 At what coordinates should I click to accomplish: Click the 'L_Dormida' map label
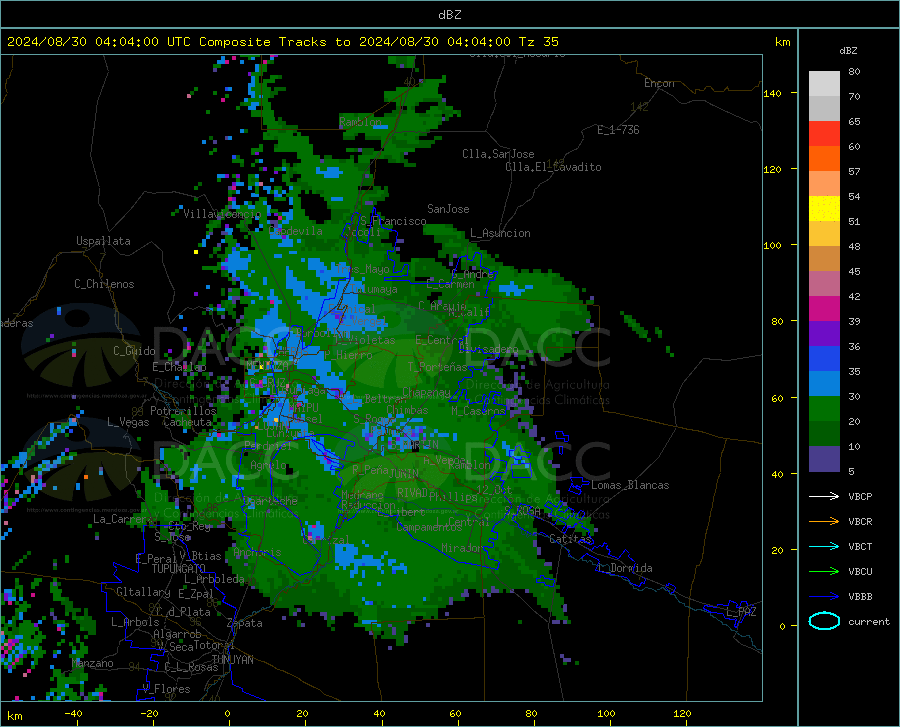[x=625, y=568]
